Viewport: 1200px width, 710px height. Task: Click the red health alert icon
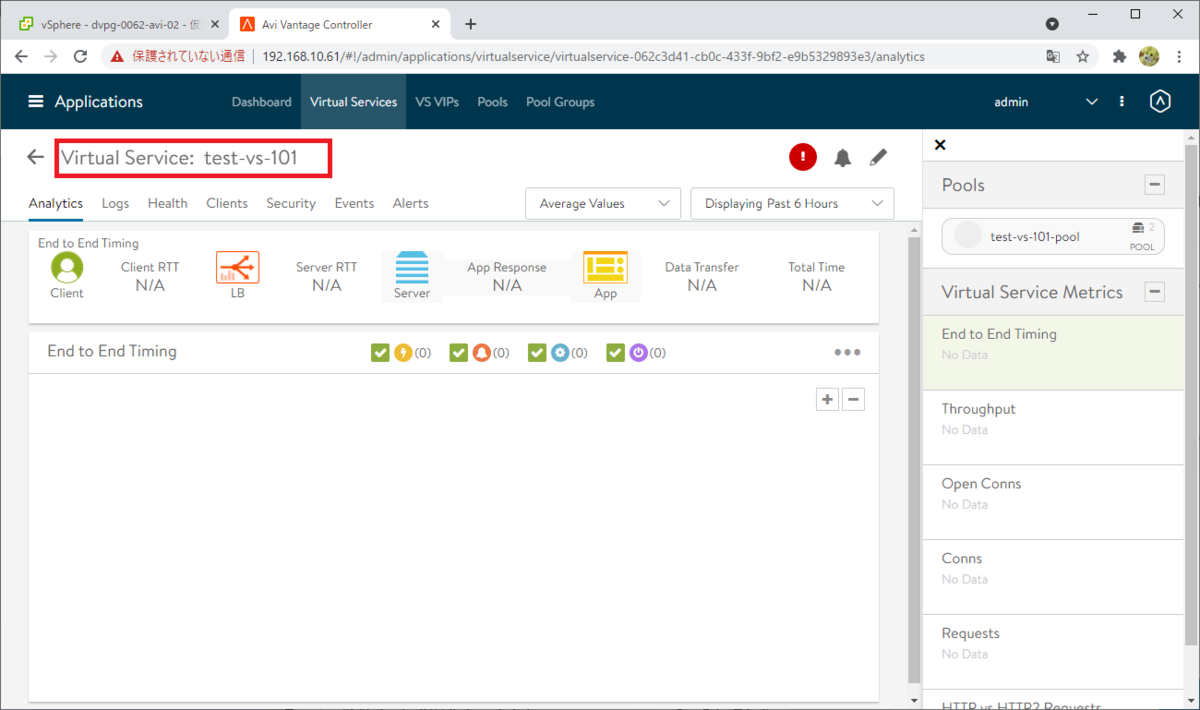click(802, 157)
